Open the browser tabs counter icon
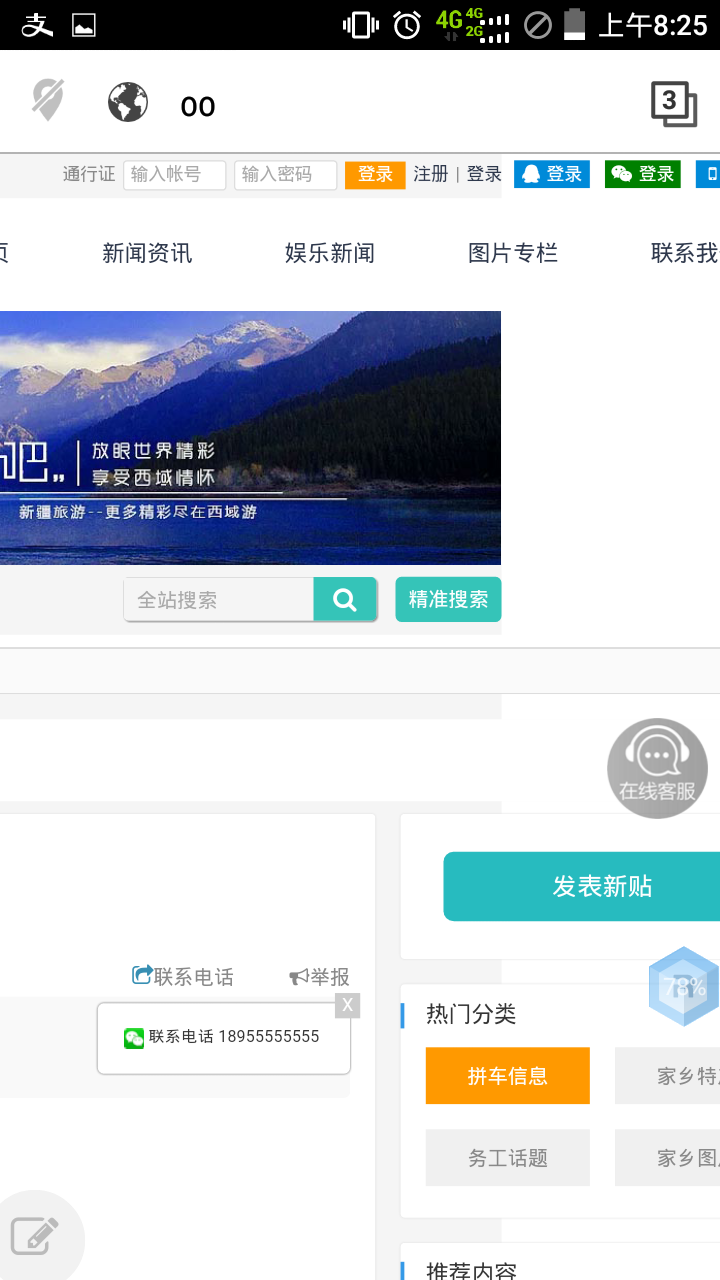720x1280 pixels. tap(674, 104)
